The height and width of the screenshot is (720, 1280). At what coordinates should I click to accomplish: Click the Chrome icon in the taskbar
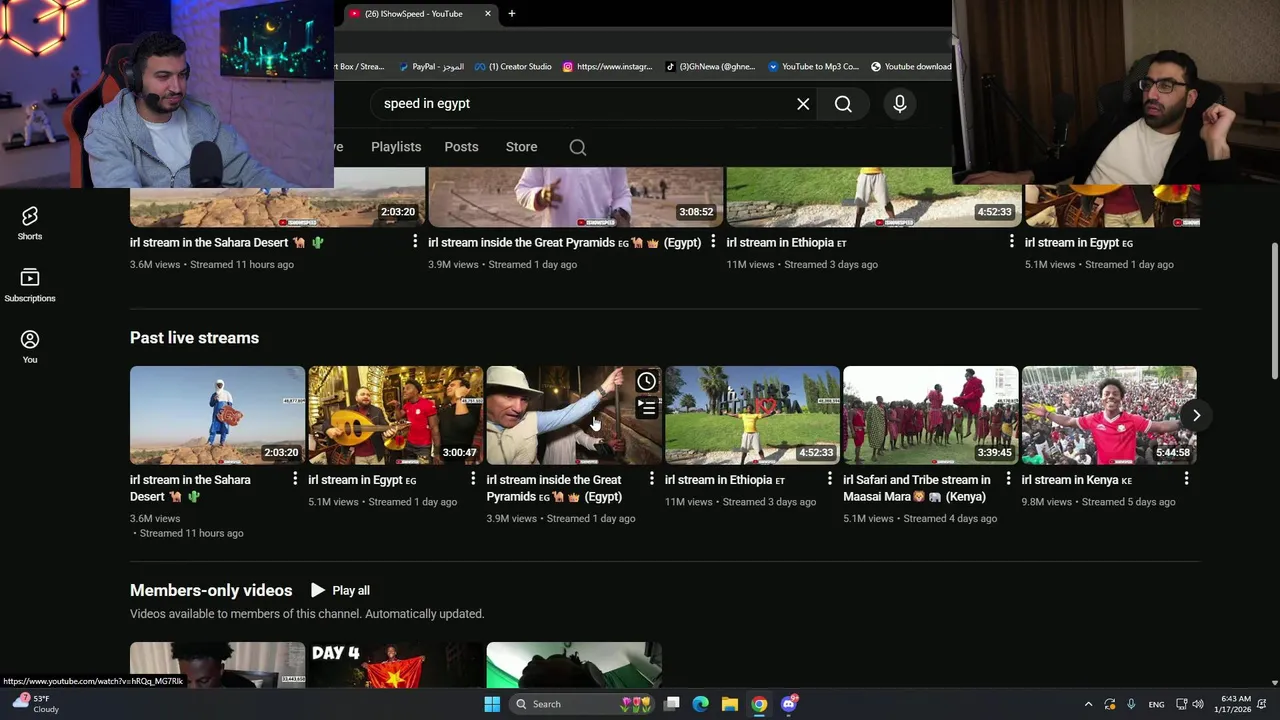[759, 704]
